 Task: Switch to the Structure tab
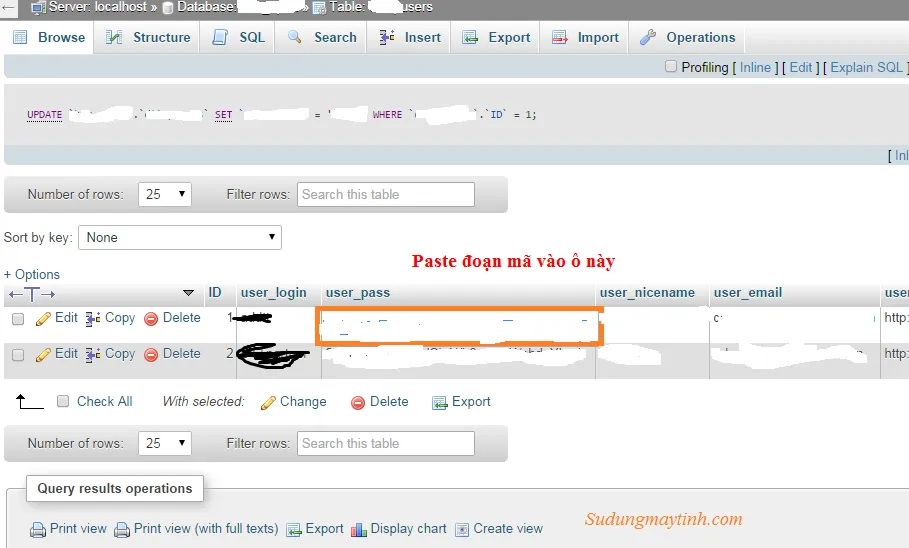tap(148, 37)
